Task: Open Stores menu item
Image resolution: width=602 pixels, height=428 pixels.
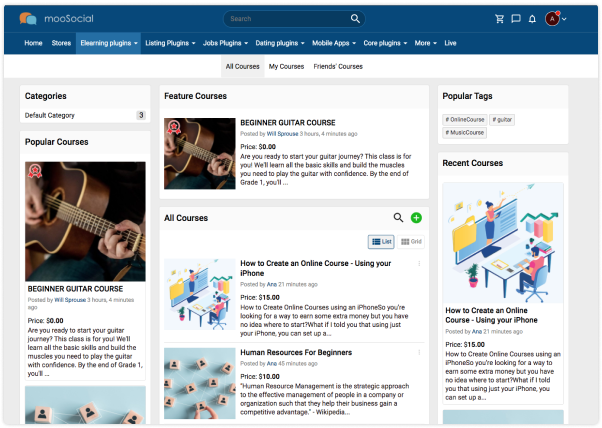Action: (x=61, y=43)
